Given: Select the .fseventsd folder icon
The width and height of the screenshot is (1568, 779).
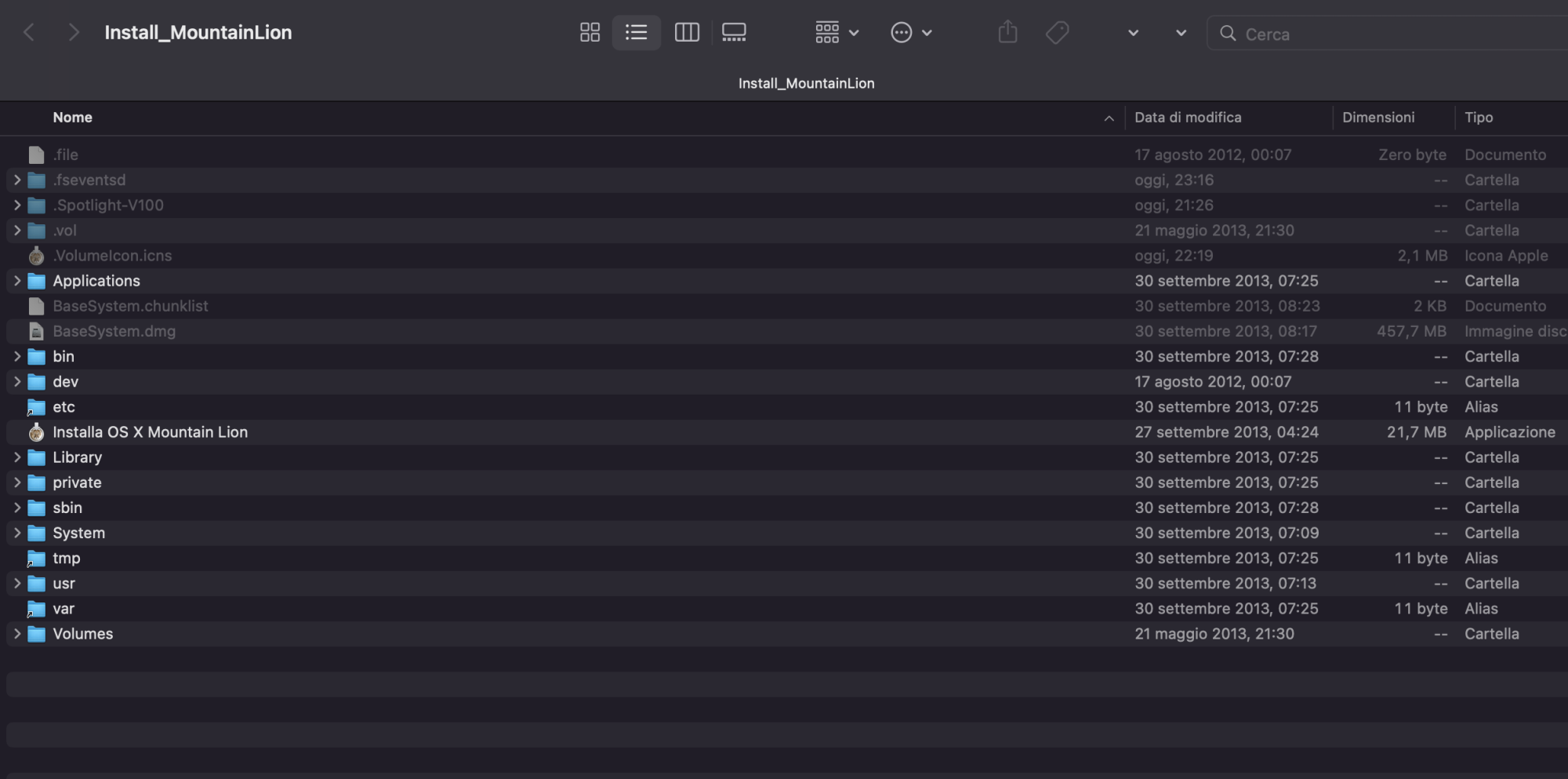Looking at the screenshot, I should (36, 180).
